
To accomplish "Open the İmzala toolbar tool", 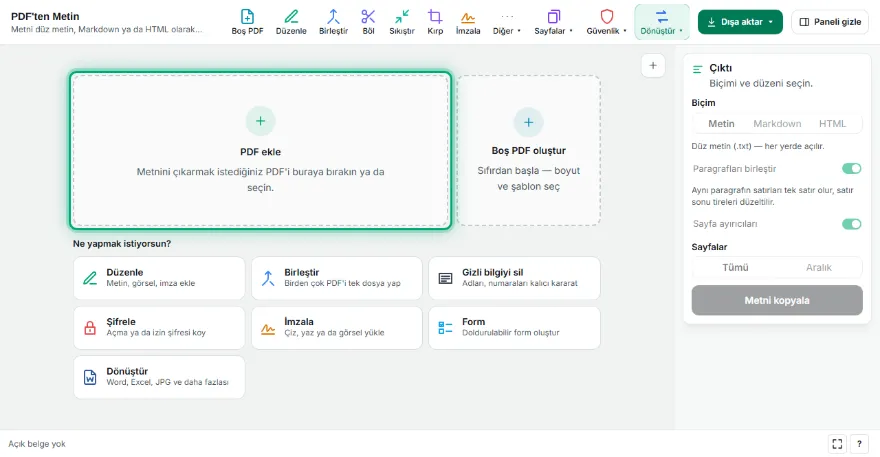I will [468, 22].
